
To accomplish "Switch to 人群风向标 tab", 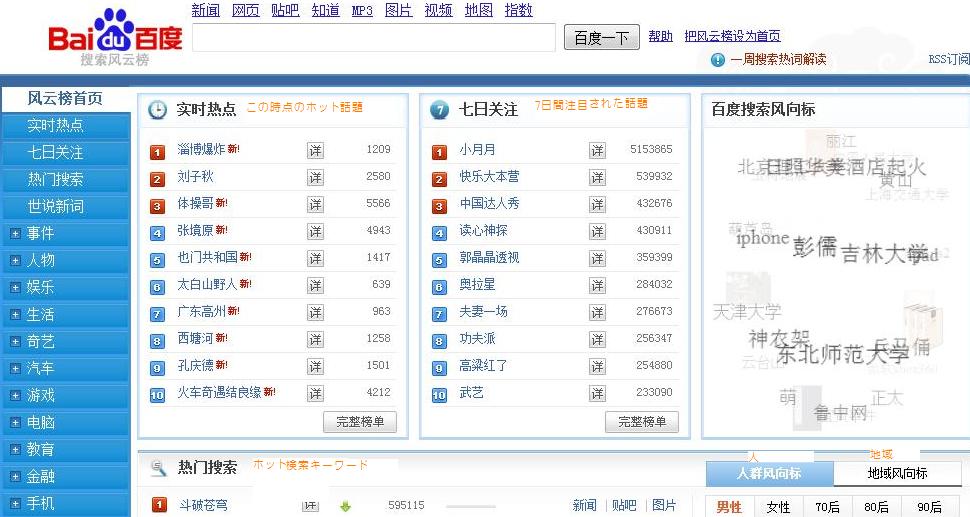I will (770, 474).
